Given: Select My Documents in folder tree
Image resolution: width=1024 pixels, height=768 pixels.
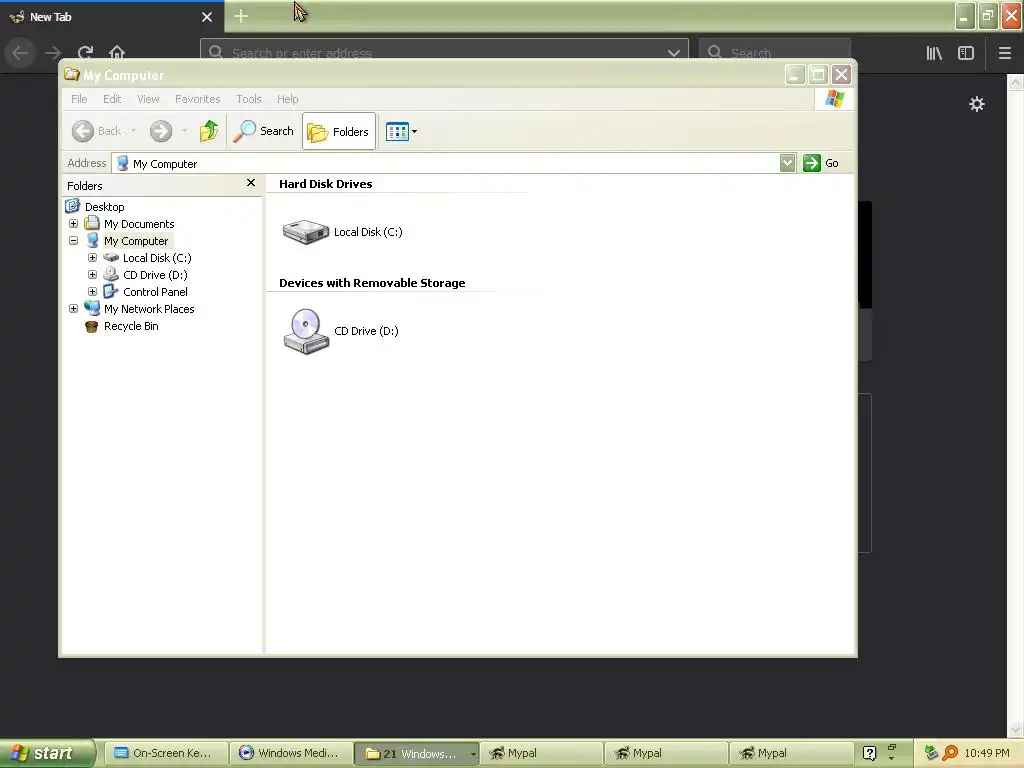Looking at the screenshot, I should click(x=139, y=224).
